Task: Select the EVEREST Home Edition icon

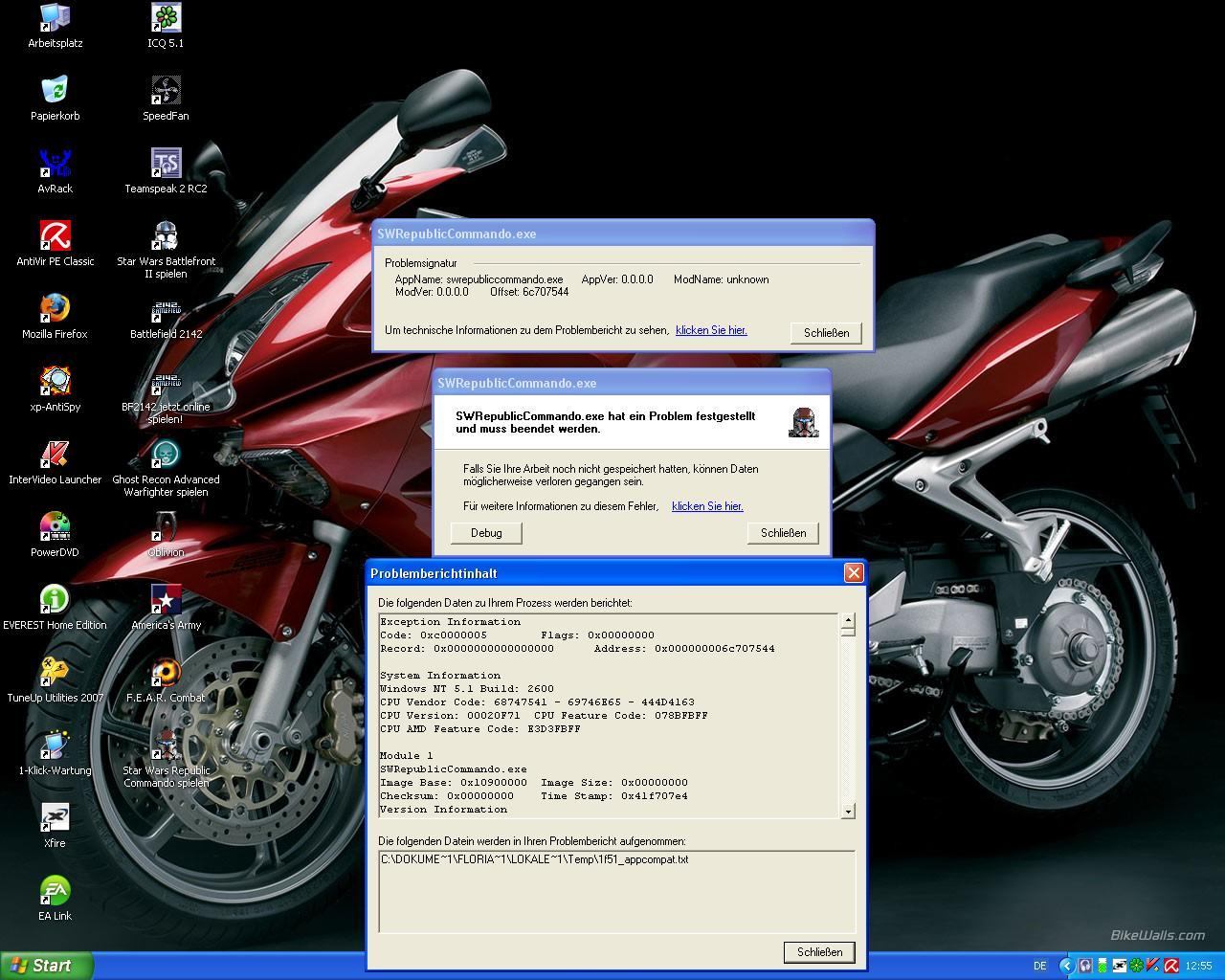Action: (x=56, y=607)
